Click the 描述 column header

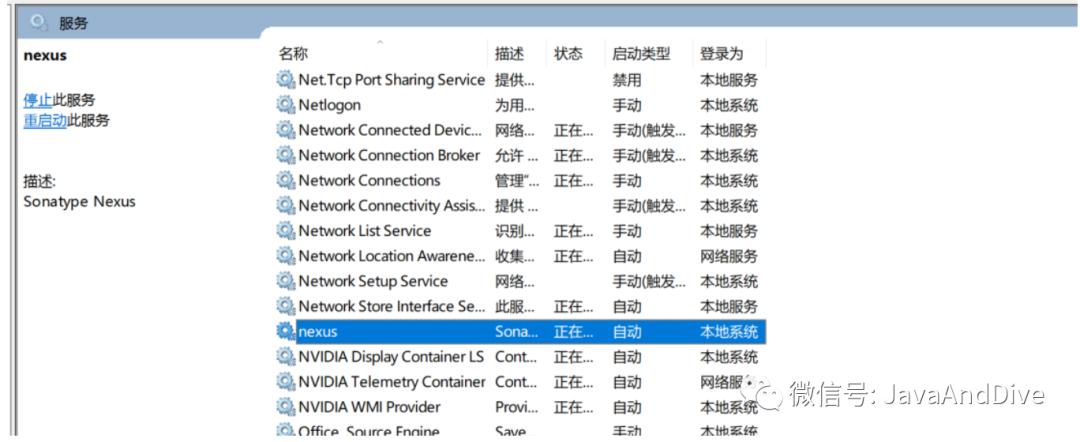point(509,54)
